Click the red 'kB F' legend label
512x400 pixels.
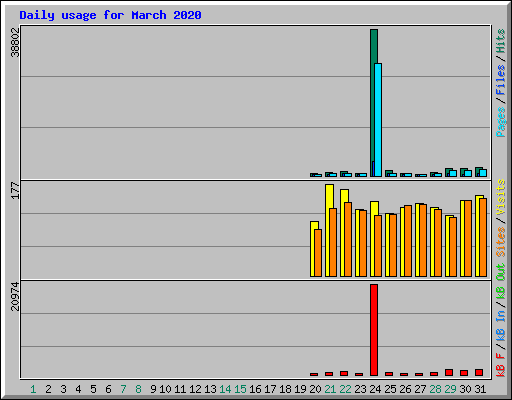pos(501,365)
